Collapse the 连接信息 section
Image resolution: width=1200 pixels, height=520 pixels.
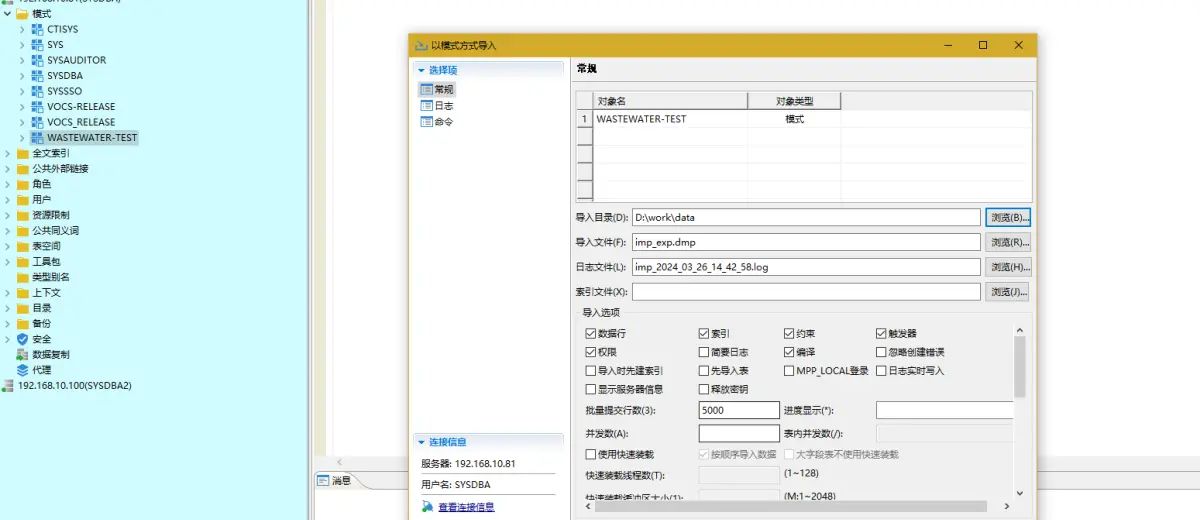422,442
